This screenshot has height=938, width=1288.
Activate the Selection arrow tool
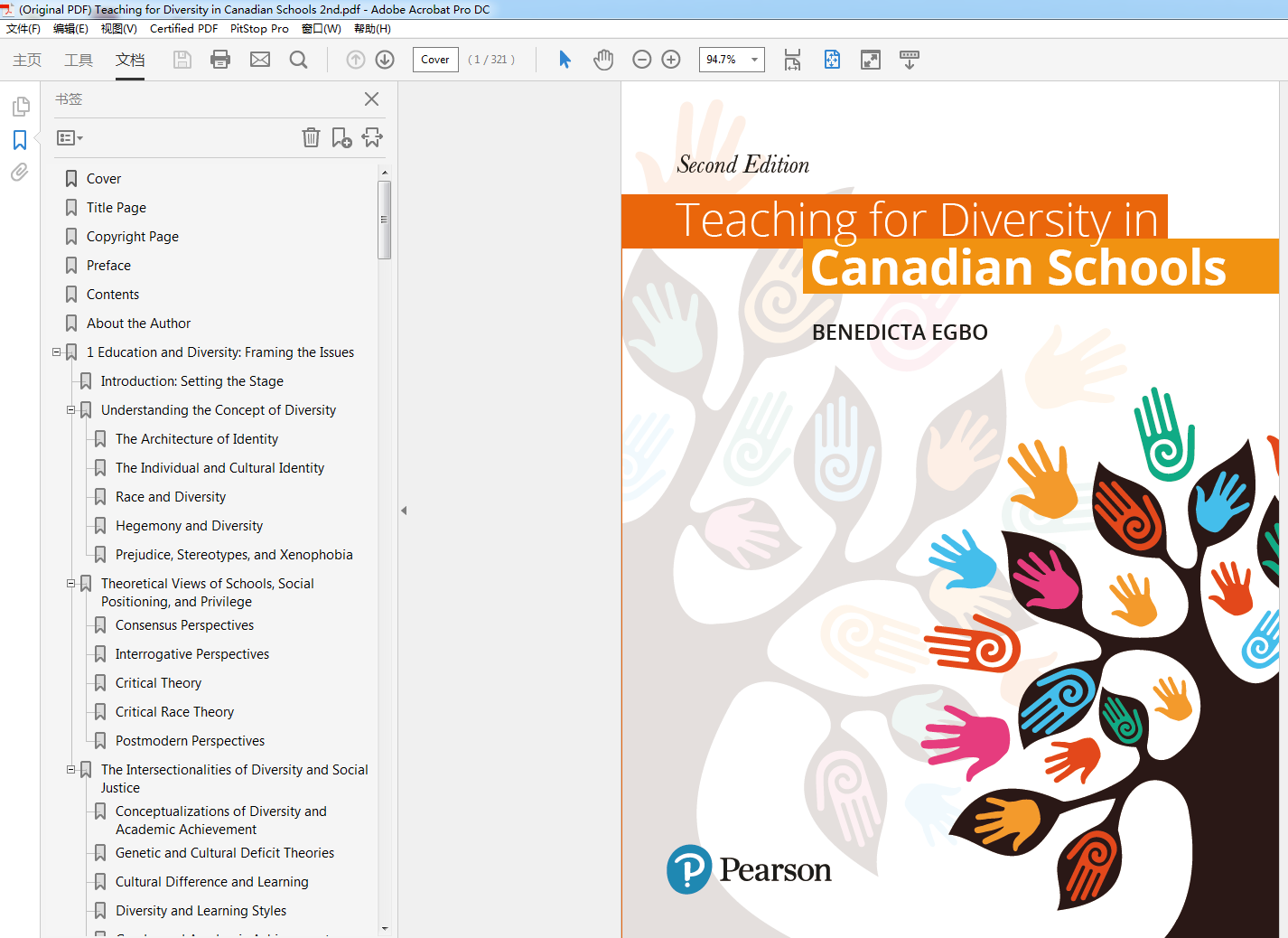point(565,60)
